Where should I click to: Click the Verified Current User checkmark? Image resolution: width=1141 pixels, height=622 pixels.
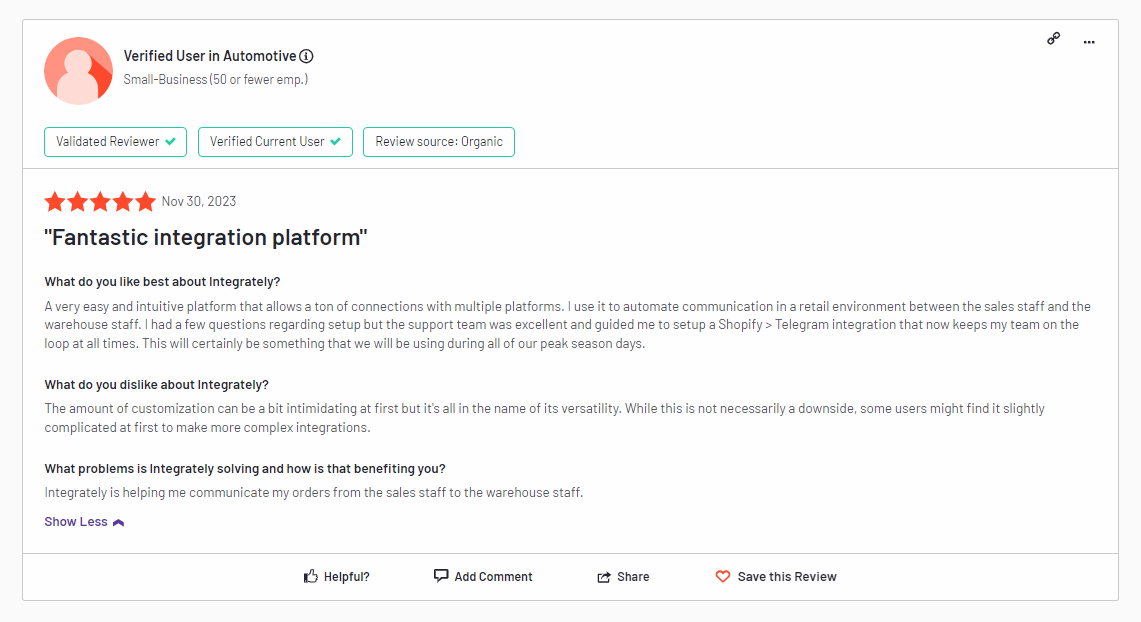tap(335, 142)
